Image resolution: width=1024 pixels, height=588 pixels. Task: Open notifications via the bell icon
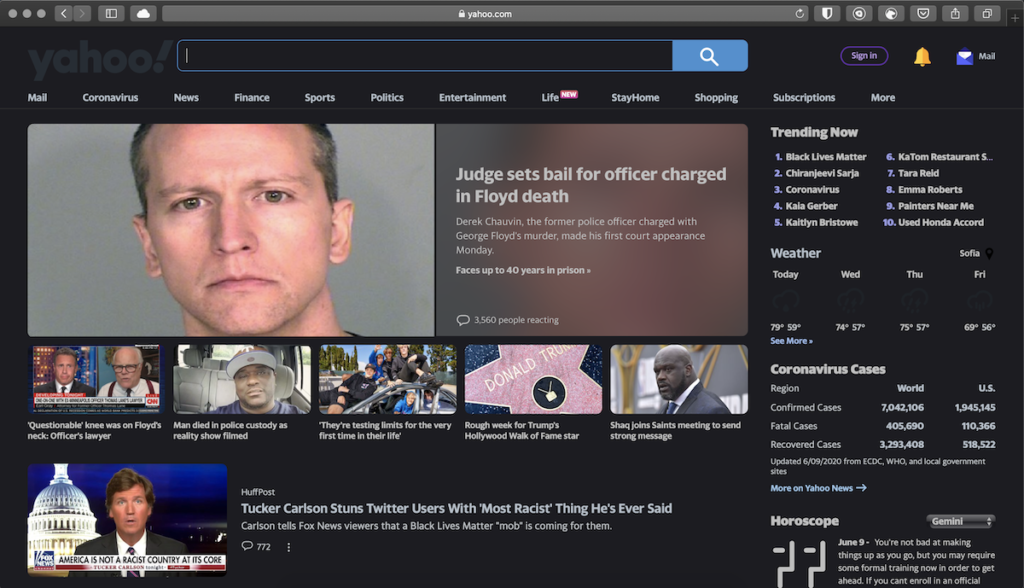(x=921, y=56)
